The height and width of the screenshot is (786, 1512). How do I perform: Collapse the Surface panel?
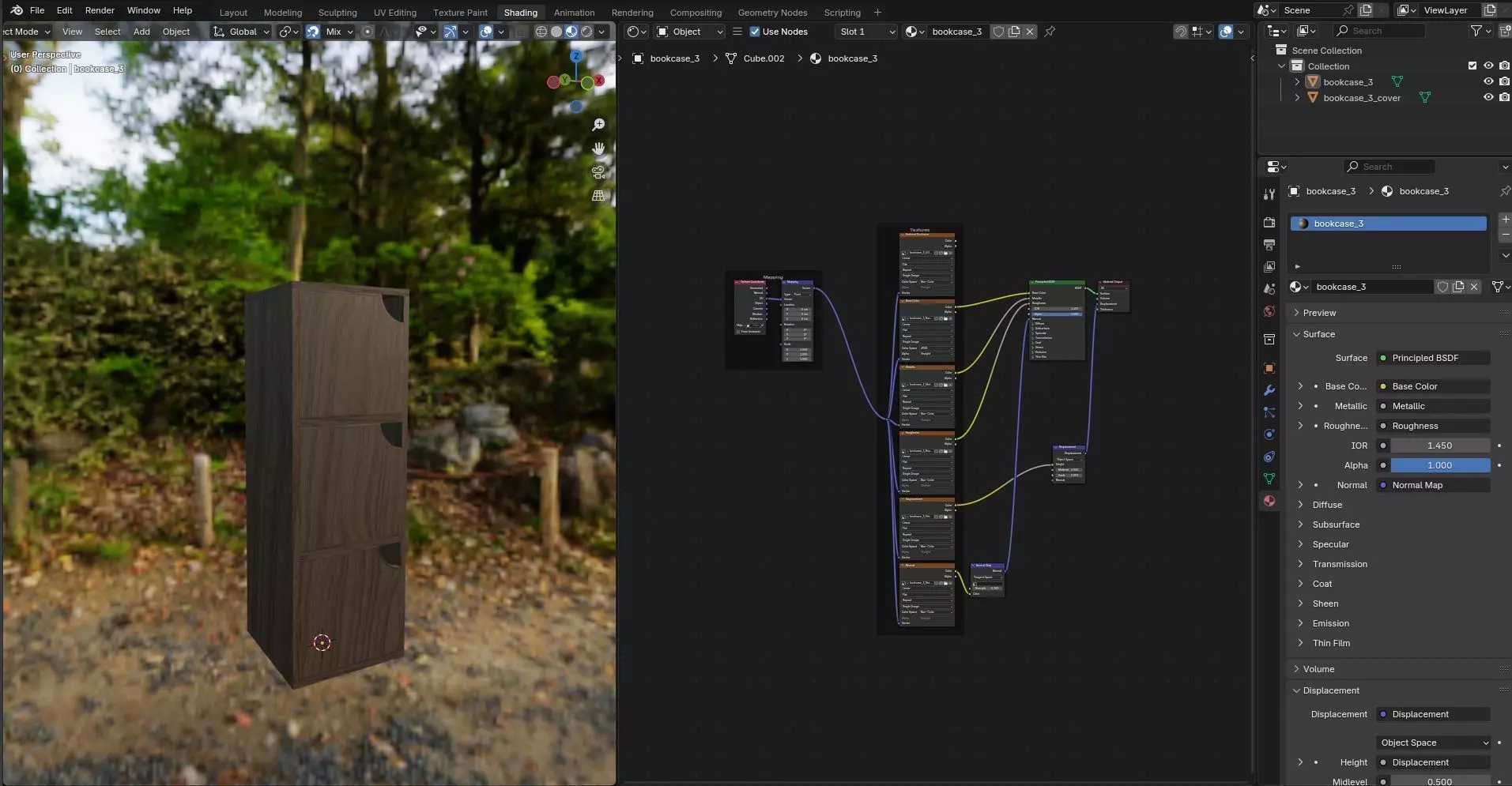point(1319,334)
